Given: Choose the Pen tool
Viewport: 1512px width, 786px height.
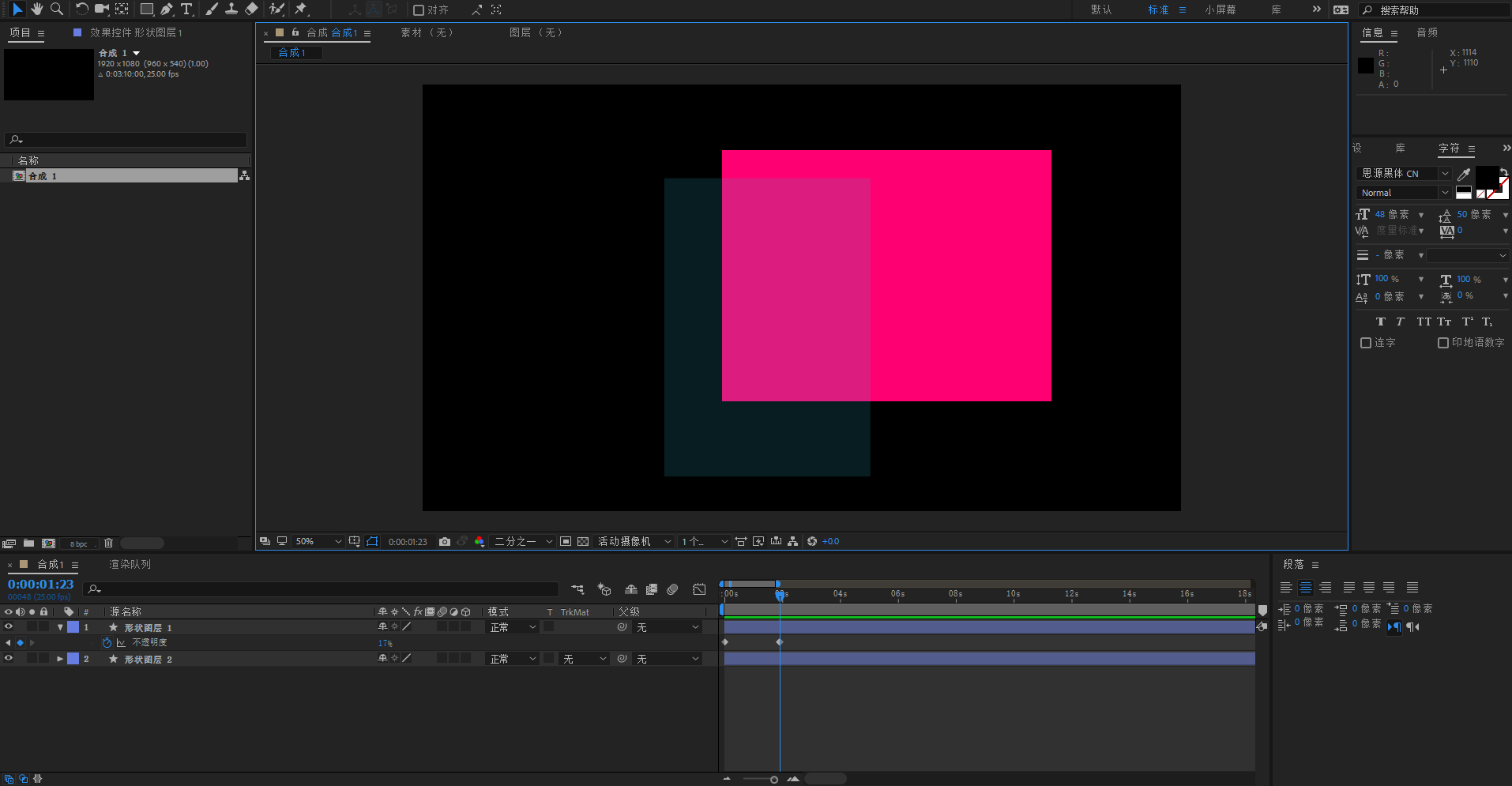Looking at the screenshot, I should coord(167,9).
